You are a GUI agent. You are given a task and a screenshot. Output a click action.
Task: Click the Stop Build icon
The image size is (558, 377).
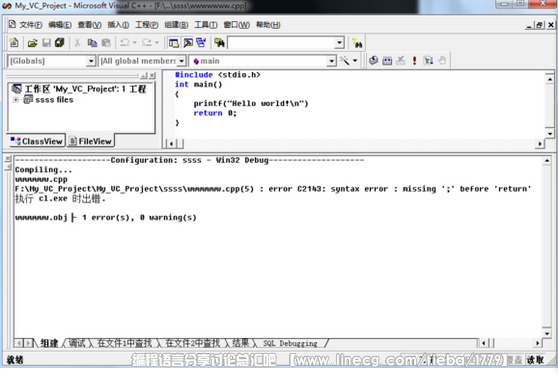[401, 61]
